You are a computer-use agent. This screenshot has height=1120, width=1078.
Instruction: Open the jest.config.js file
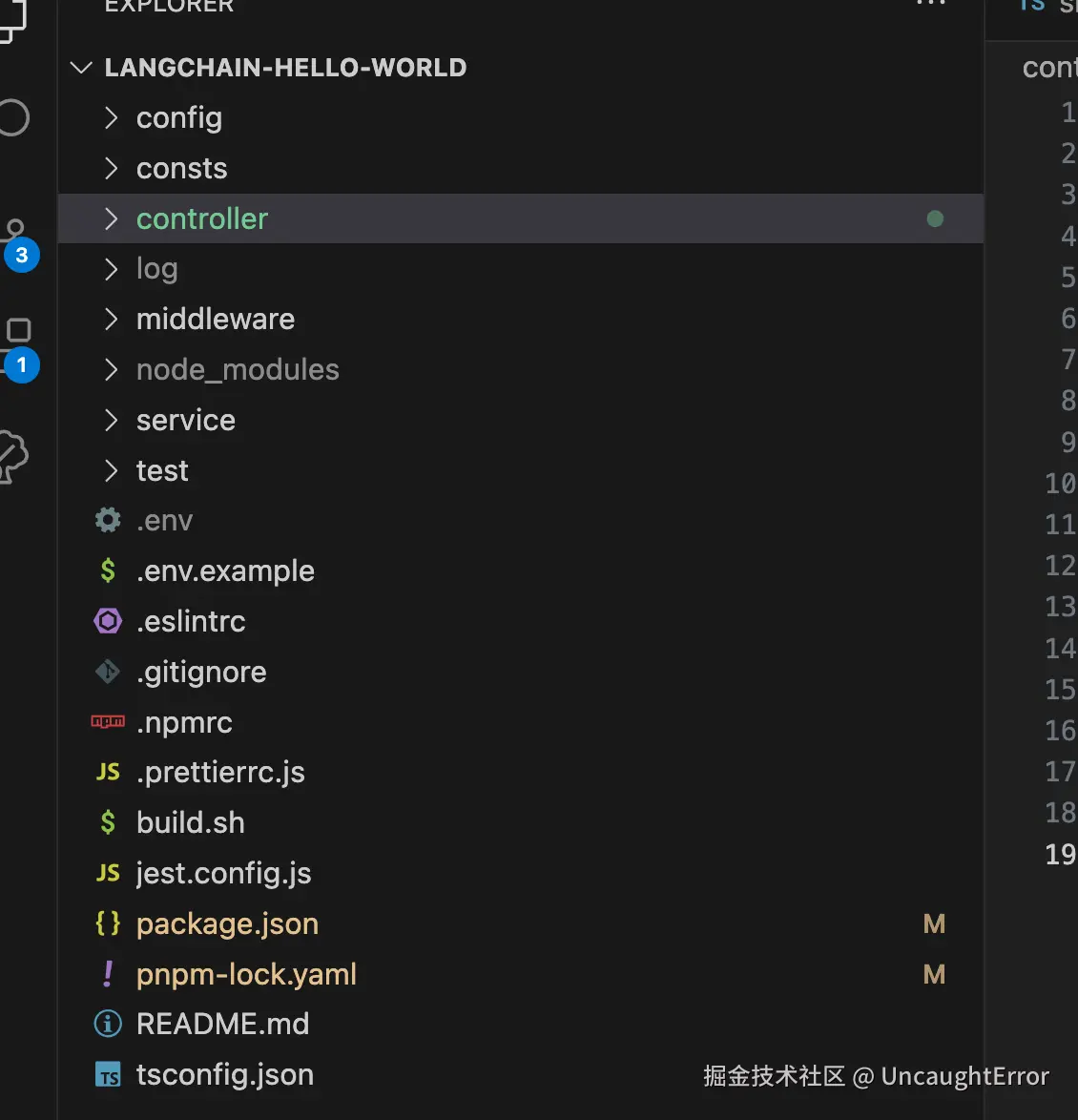coord(223,873)
